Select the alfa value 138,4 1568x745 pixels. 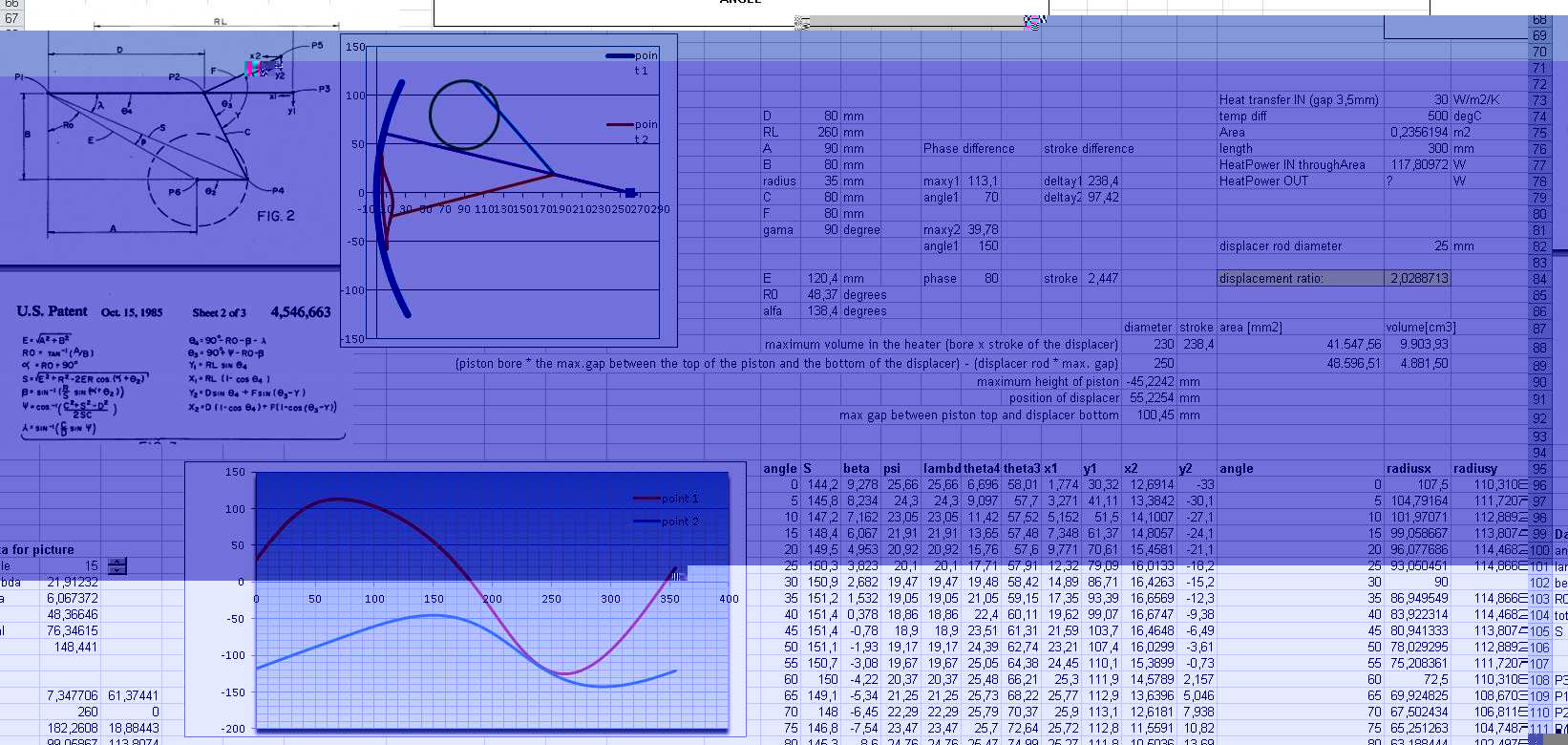click(821, 311)
